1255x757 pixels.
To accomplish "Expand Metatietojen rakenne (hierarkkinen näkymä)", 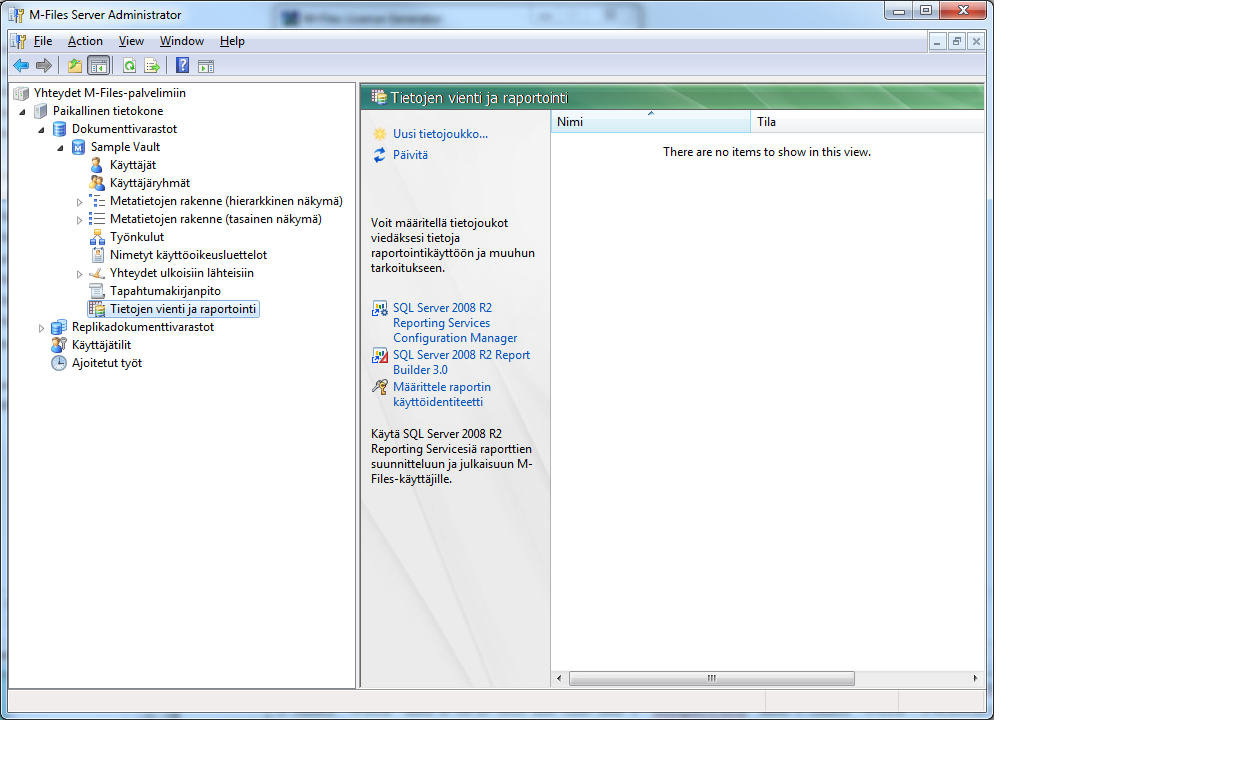I will click(x=79, y=201).
